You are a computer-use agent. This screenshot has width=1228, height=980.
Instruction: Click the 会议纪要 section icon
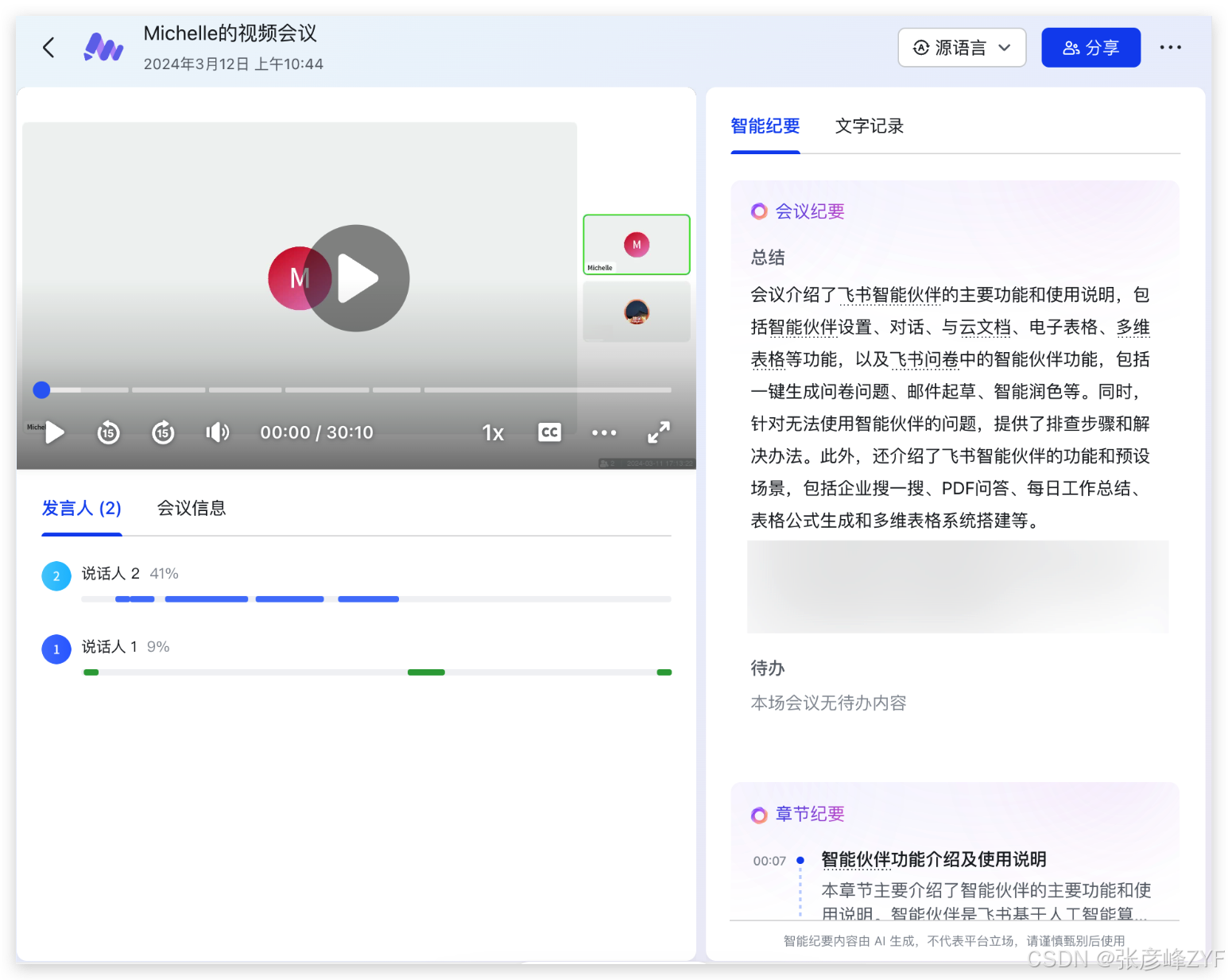(x=759, y=211)
